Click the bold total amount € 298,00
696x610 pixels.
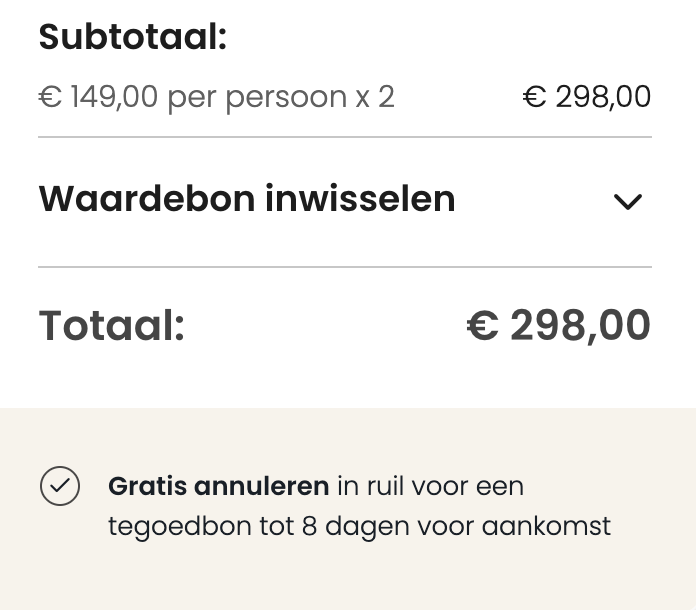coord(559,326)
